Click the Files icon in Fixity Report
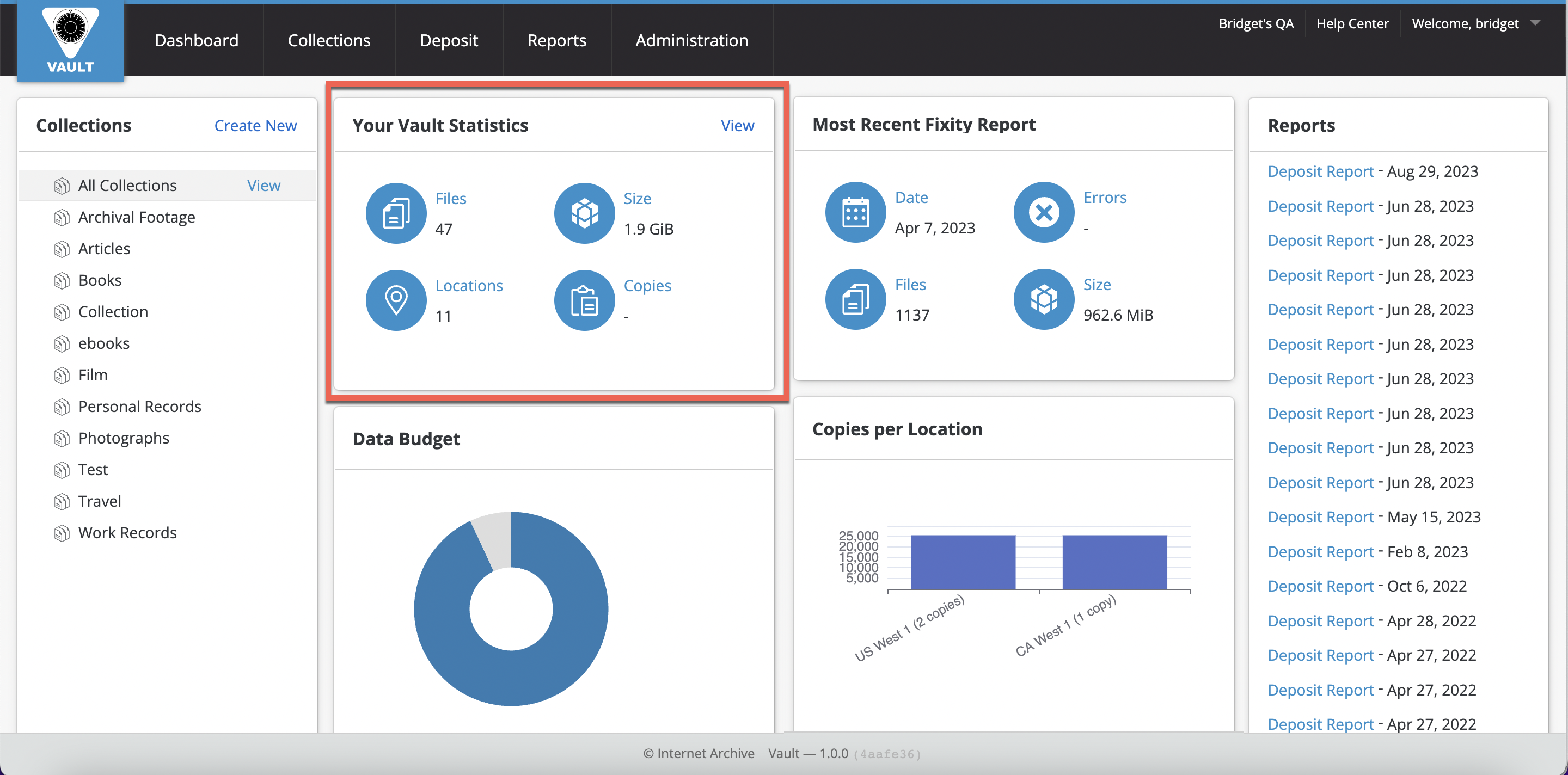This screenshot has height=775, width=1568. click(855, 299)
